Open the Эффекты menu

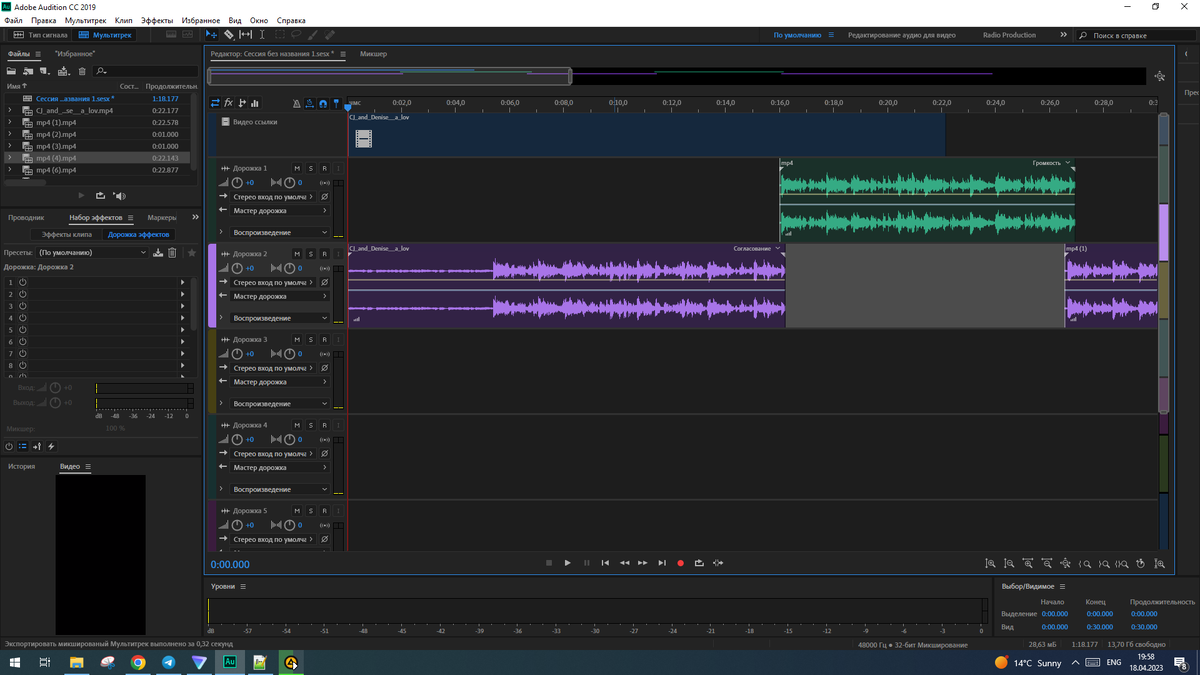click(157, 20)
